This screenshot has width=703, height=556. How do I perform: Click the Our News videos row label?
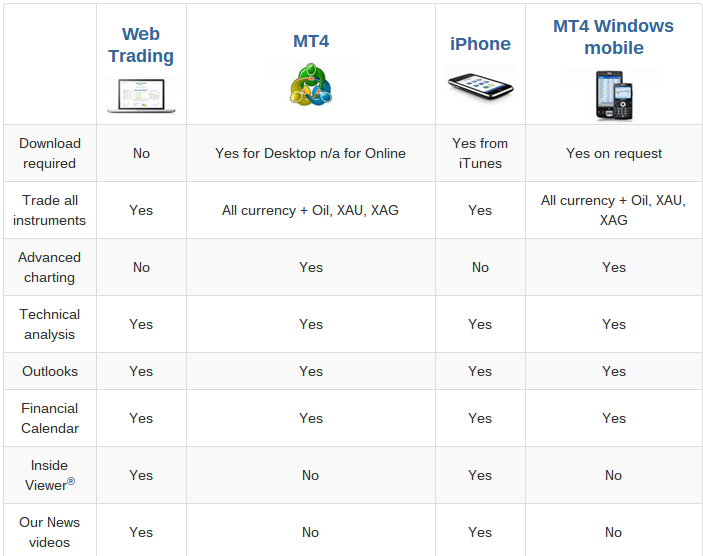point(50,532)
